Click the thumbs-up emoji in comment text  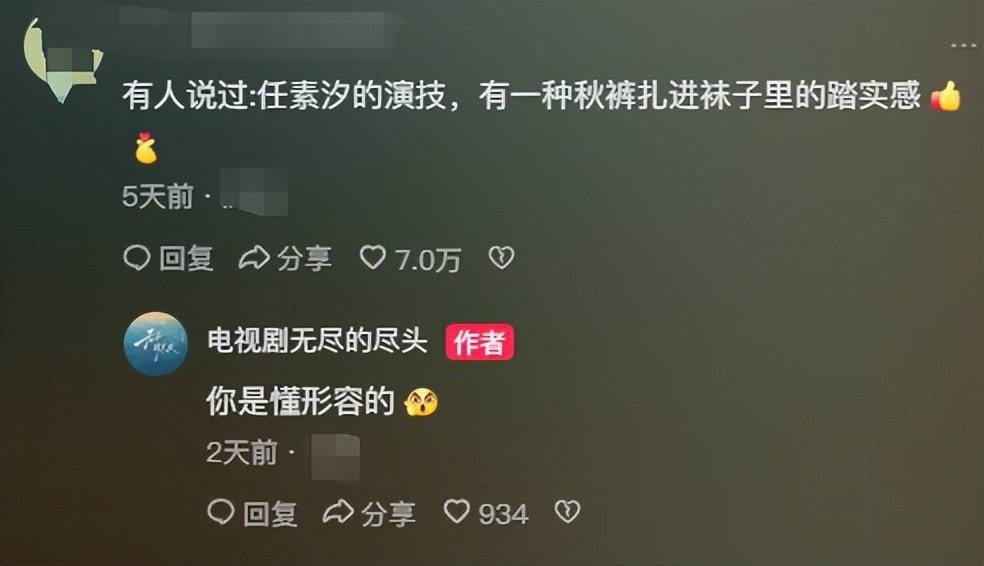[x=946, y=96]
